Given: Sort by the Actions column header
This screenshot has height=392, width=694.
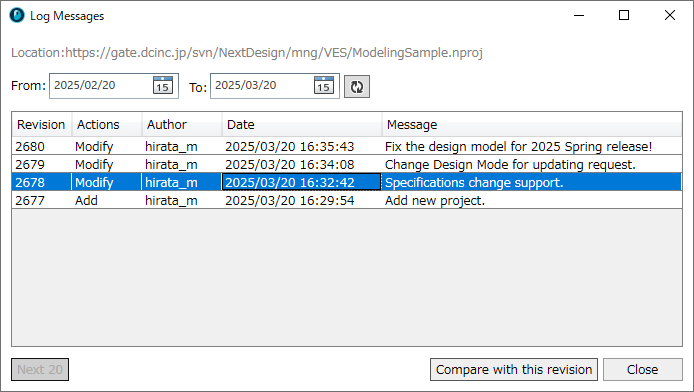Looking at the screenshot, I should click(107, 125).
